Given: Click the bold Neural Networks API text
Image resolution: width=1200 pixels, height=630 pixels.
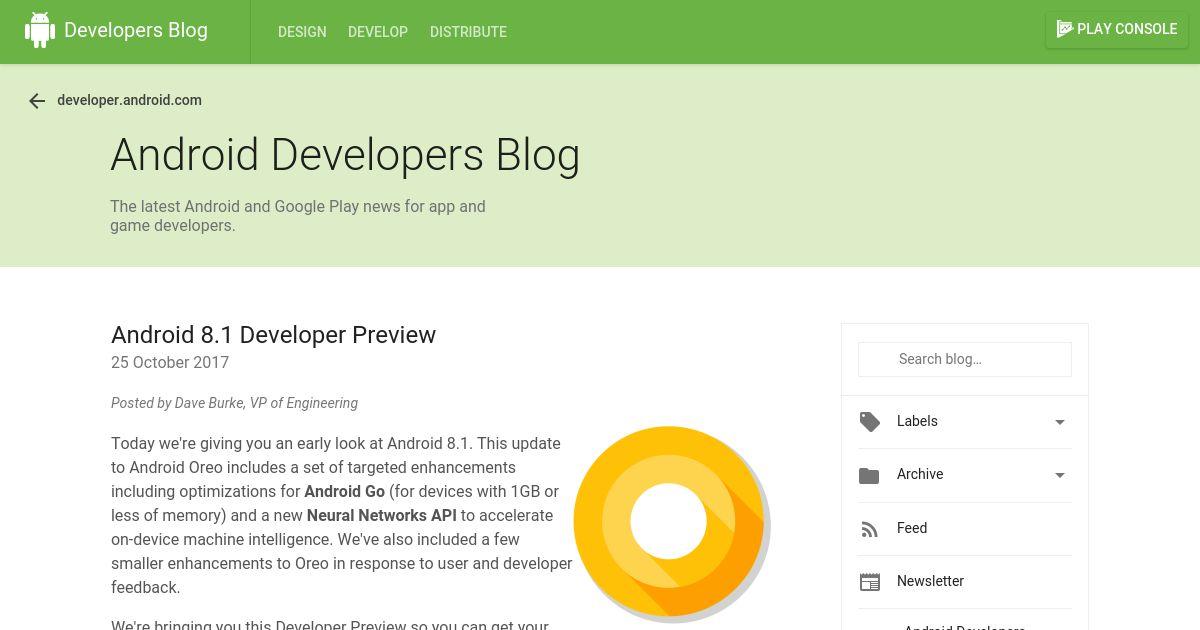Looking at the screenshot, I should 381,515.
